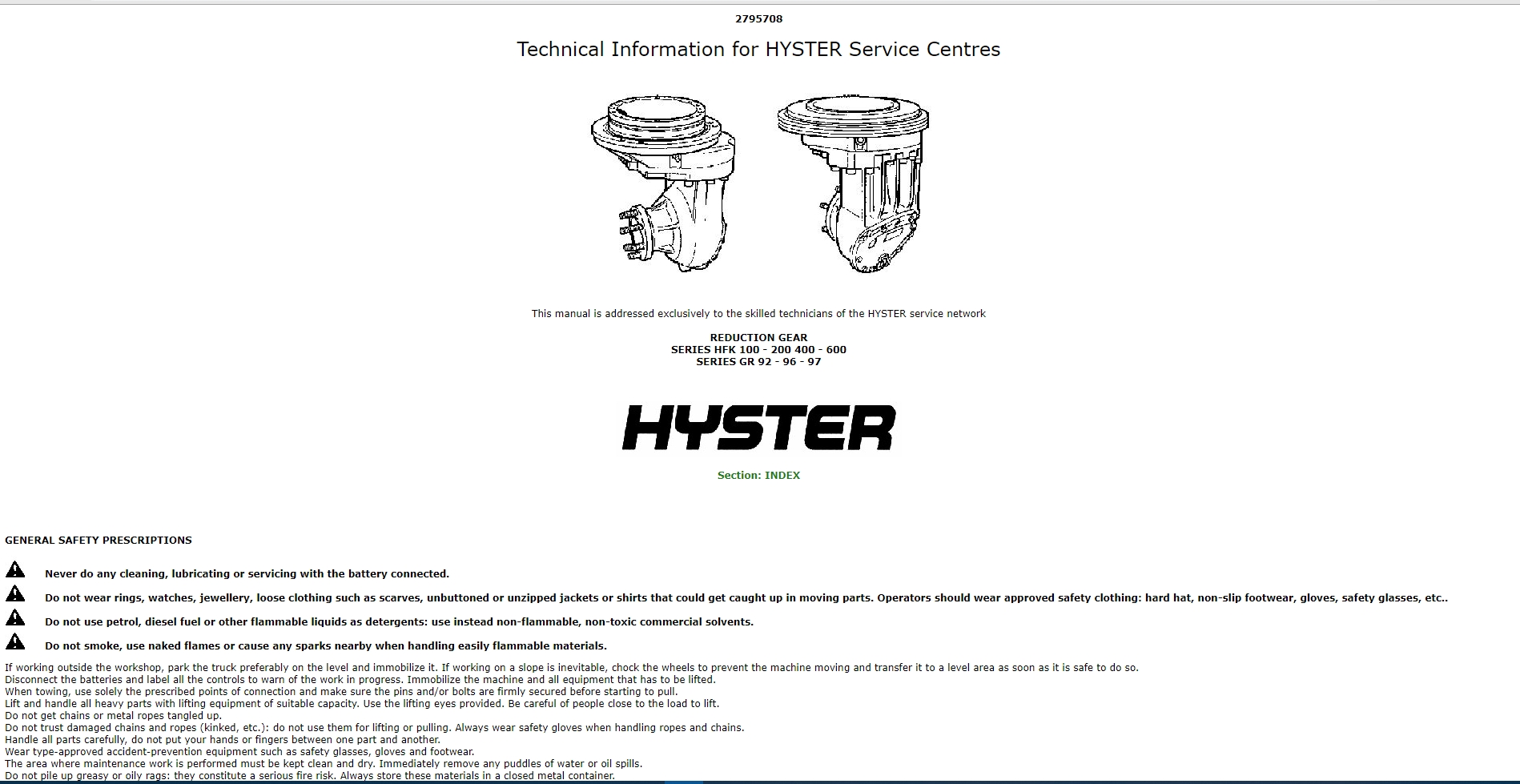Click the warning icon beside the jewellery prescription

coord(16,593)
